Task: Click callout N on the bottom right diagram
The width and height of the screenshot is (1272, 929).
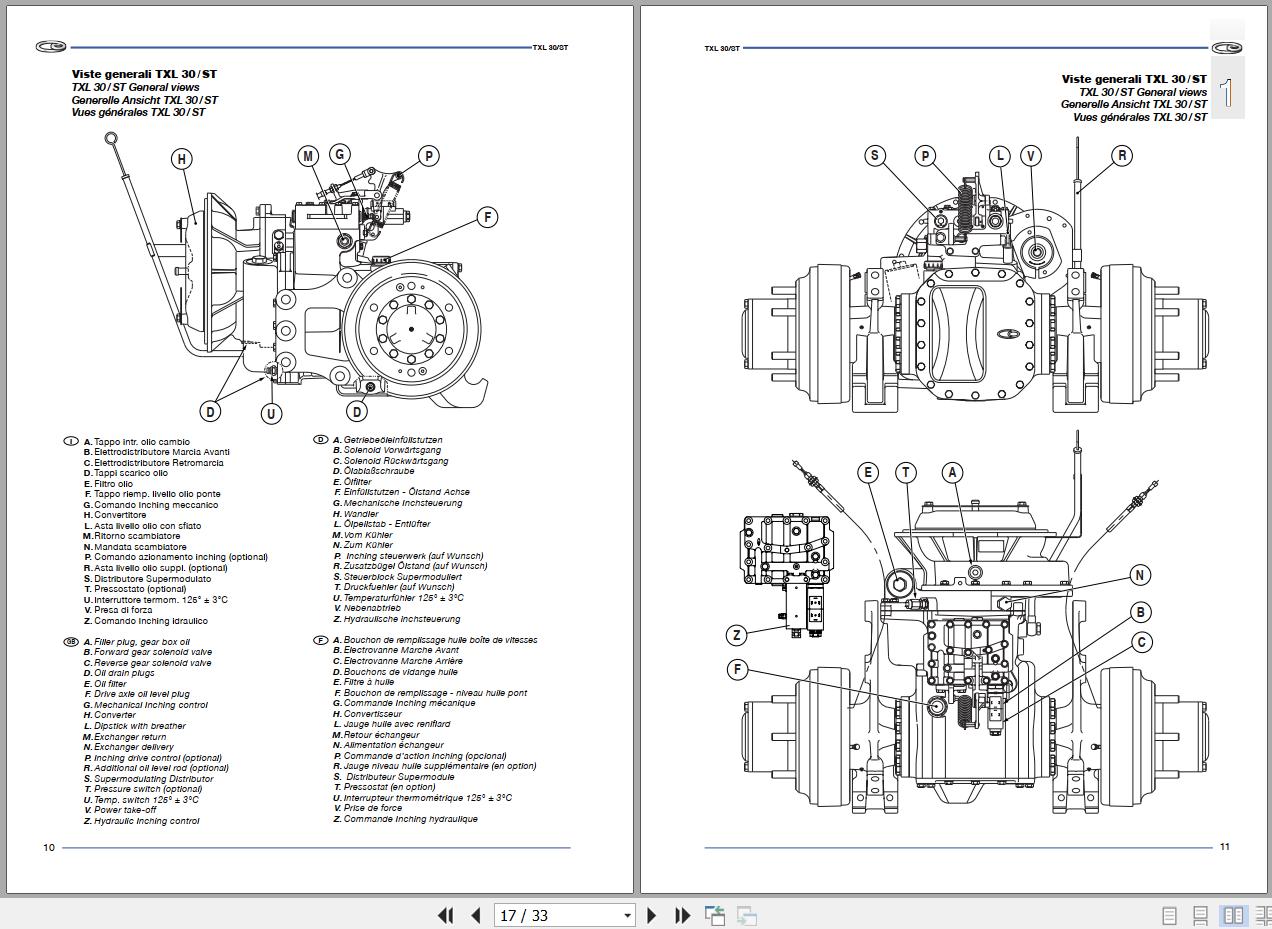Action: tap(1140, 575)
